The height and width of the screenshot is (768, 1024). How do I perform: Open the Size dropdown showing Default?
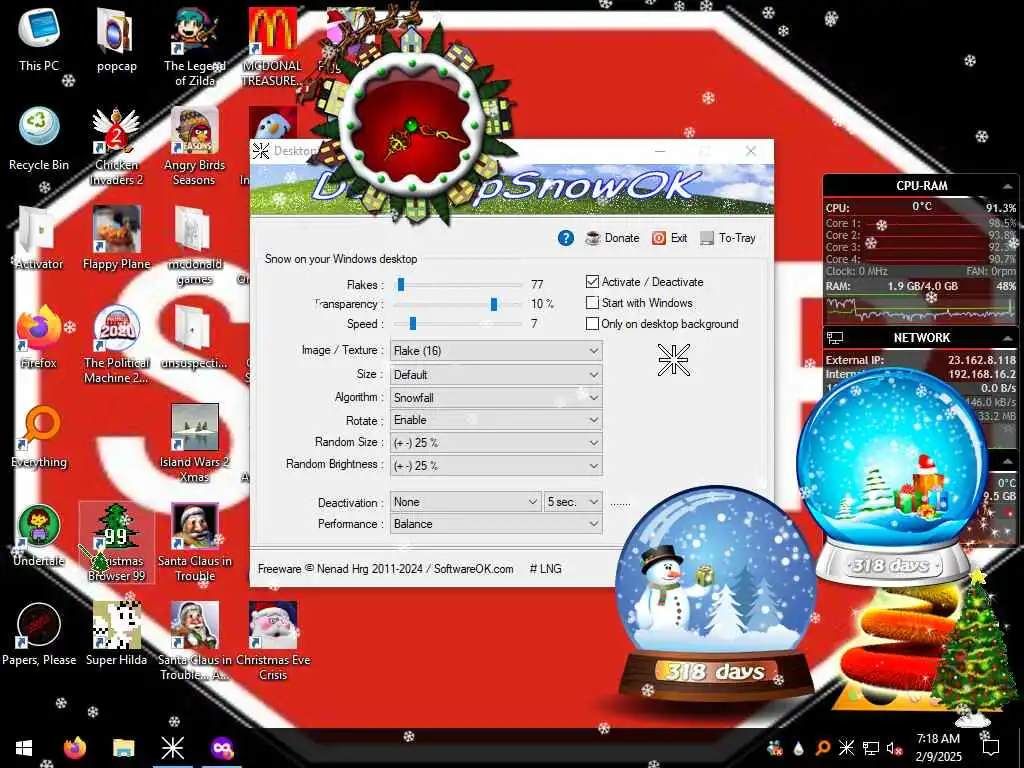point(496,375)
